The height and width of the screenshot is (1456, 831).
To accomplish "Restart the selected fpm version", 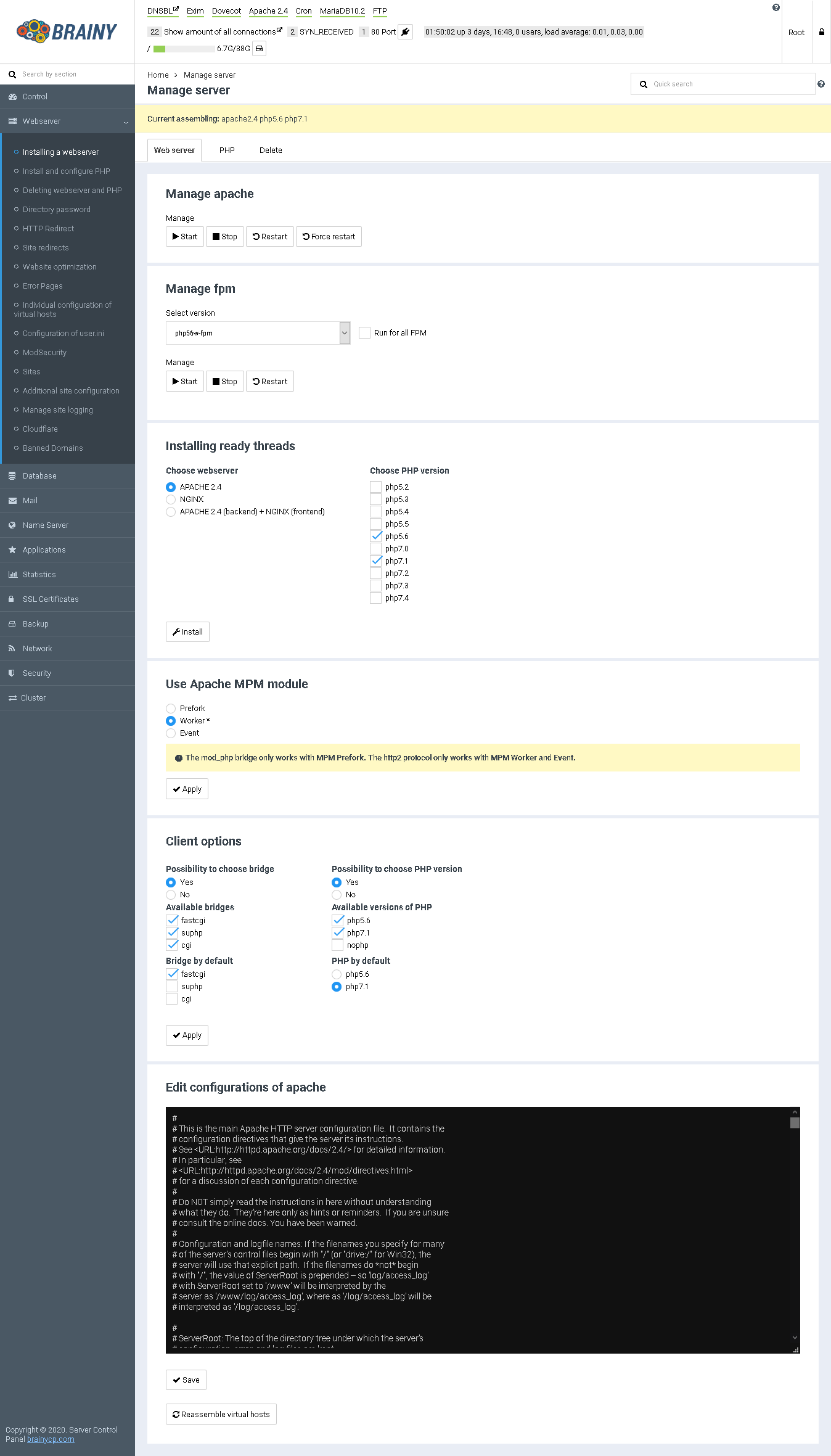I will coord(270,382).
